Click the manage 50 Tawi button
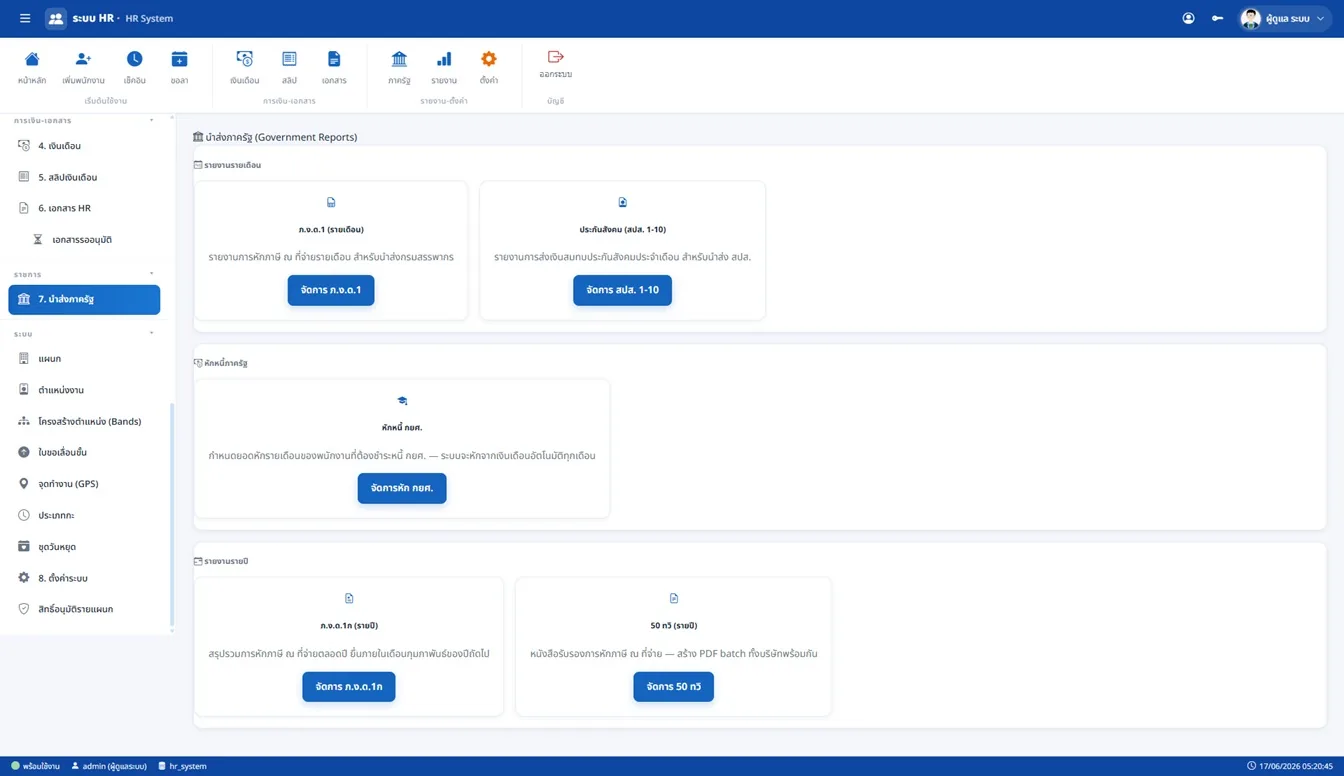The width and height of the screenshot is (1344, 776). point(673,687)
